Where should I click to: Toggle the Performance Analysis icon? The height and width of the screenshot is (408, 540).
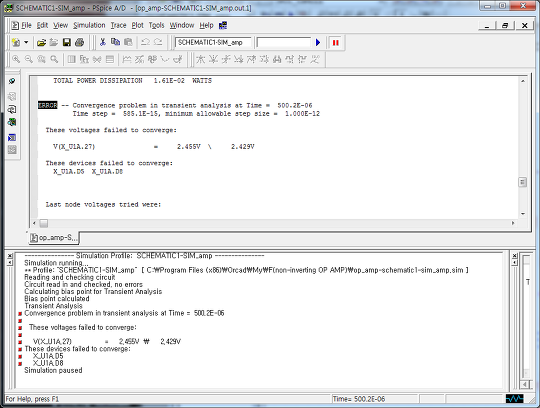(97, 60)
